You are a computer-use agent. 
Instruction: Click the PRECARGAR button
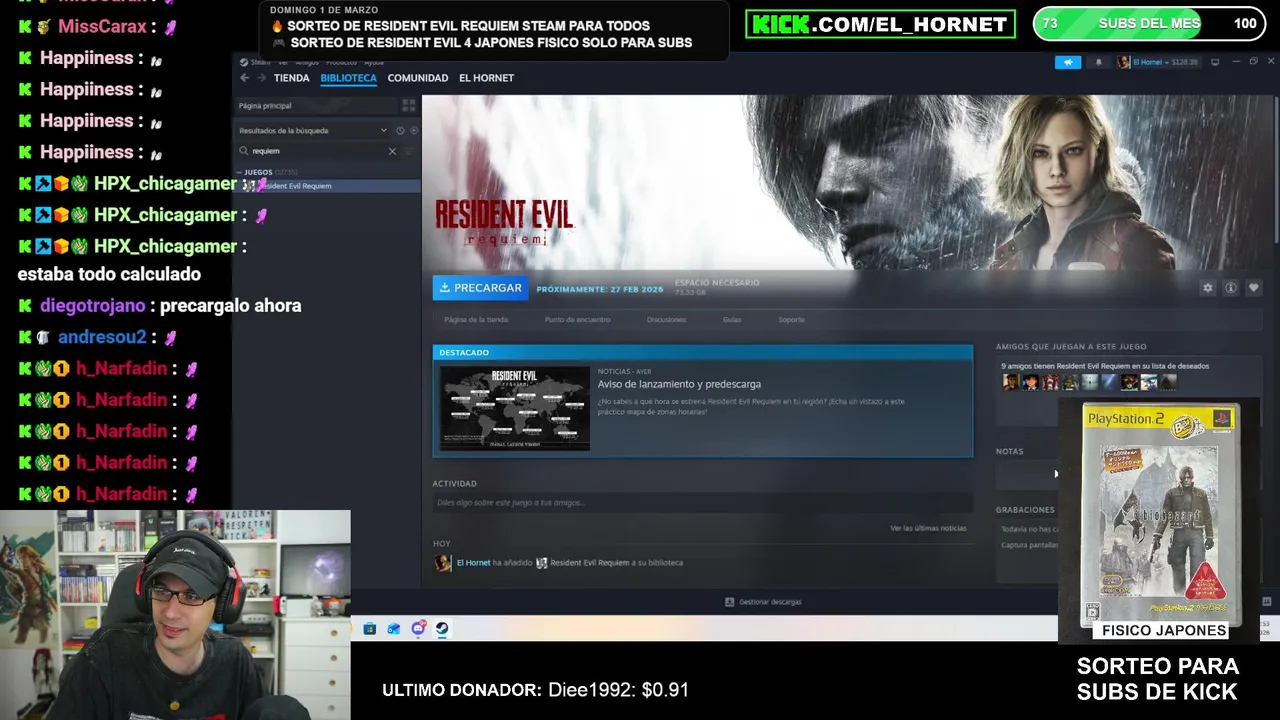coord(480,288)
